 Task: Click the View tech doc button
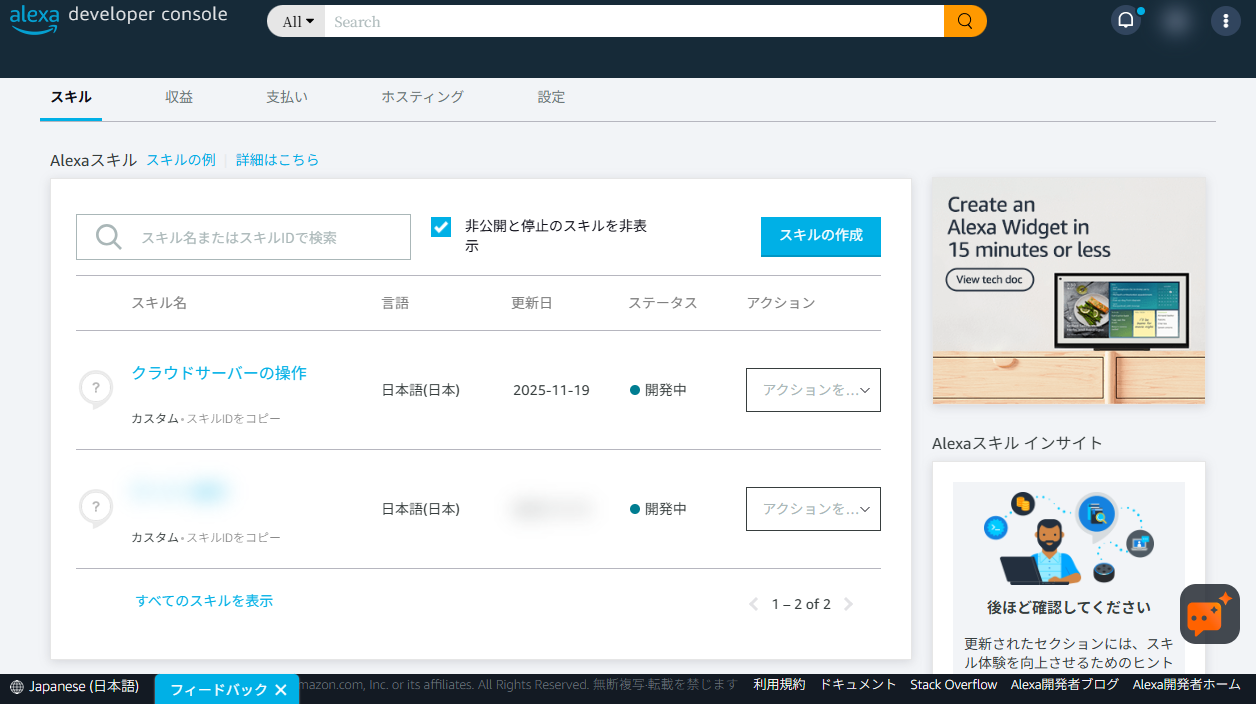(989, 280)
